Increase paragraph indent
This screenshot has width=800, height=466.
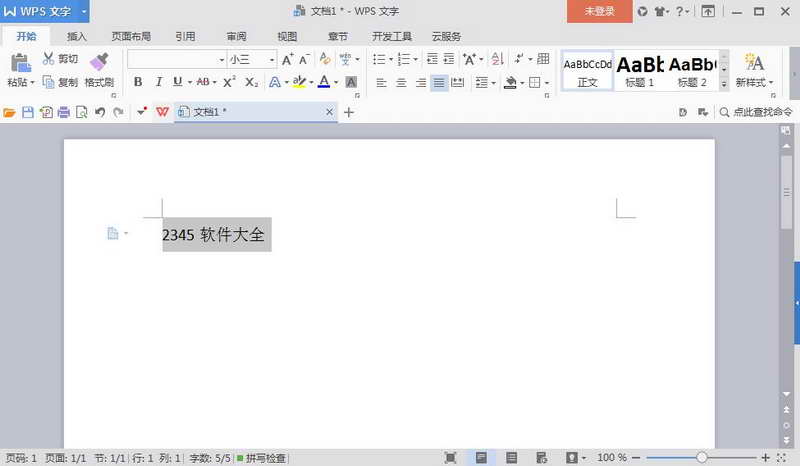(449, 59)
